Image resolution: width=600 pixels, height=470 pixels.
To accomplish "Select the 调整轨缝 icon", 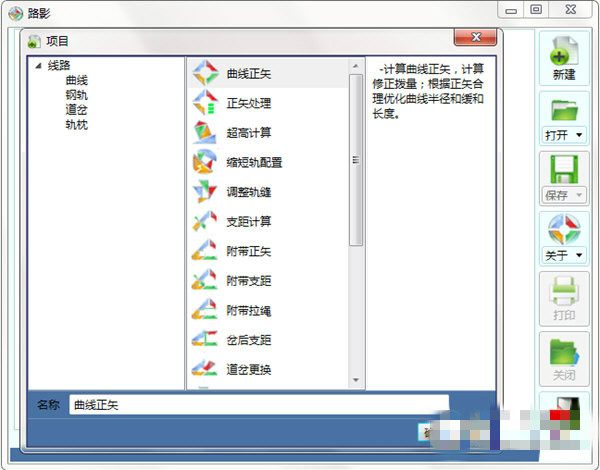I will [x=205, y=191].
